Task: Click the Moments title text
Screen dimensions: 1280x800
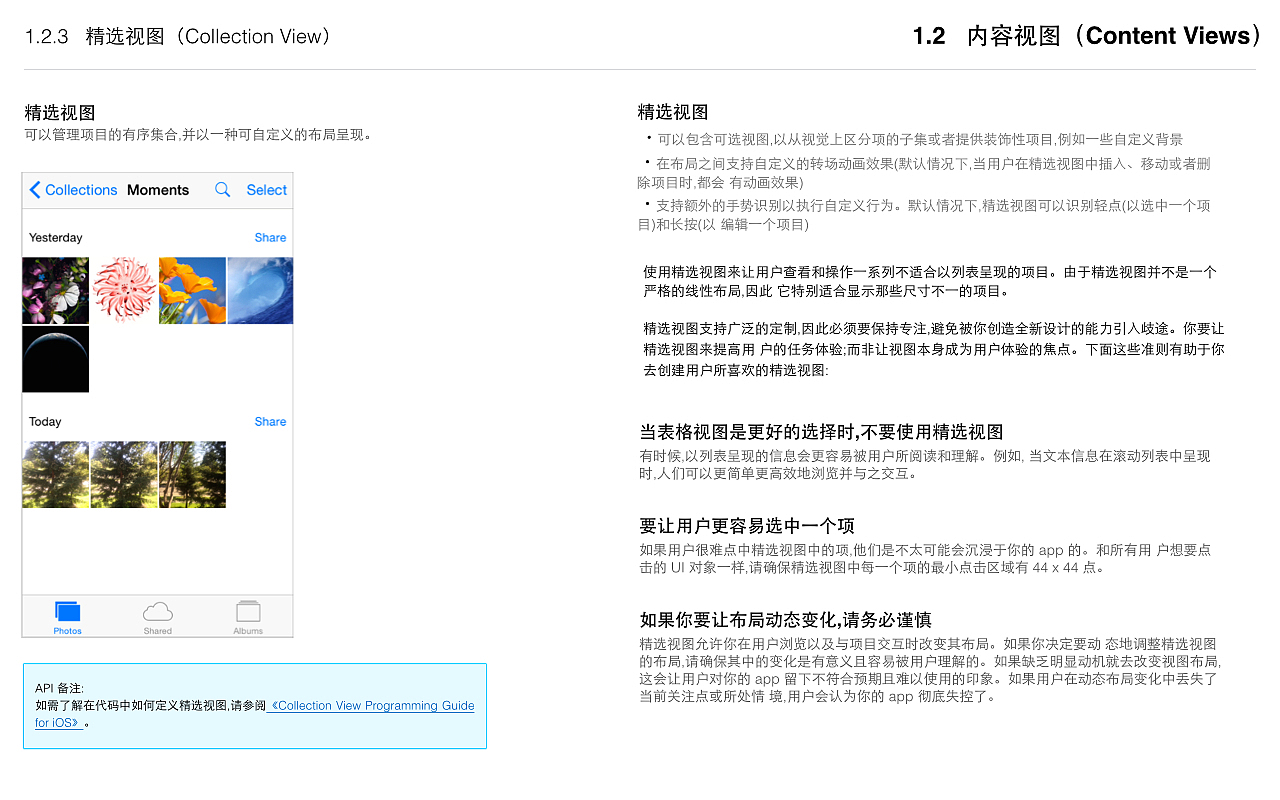Action: (x=158, y=190)
